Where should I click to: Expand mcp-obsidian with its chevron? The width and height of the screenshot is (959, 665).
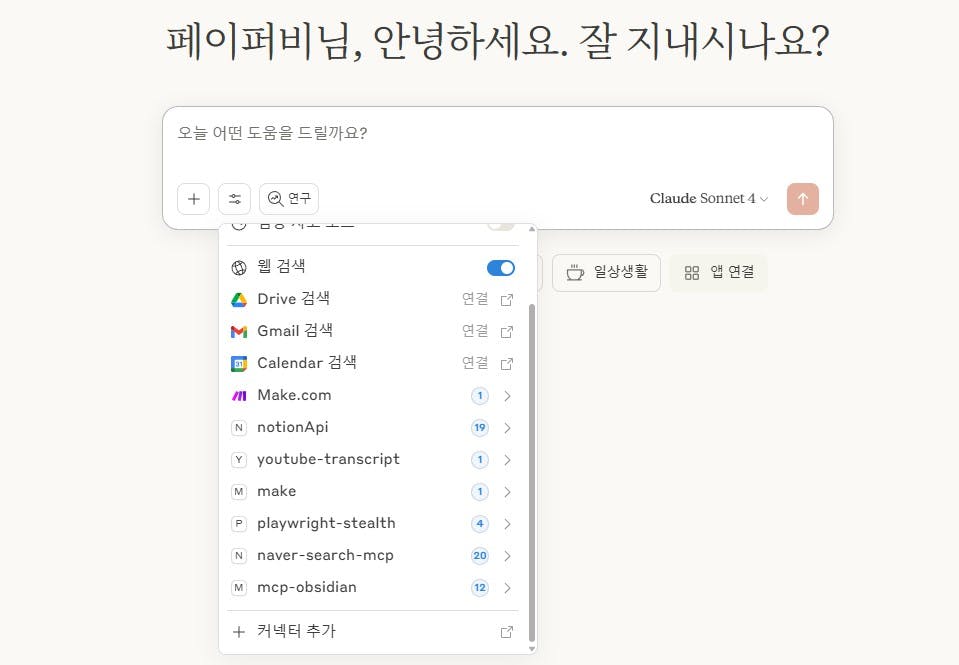tap(507, 588)
